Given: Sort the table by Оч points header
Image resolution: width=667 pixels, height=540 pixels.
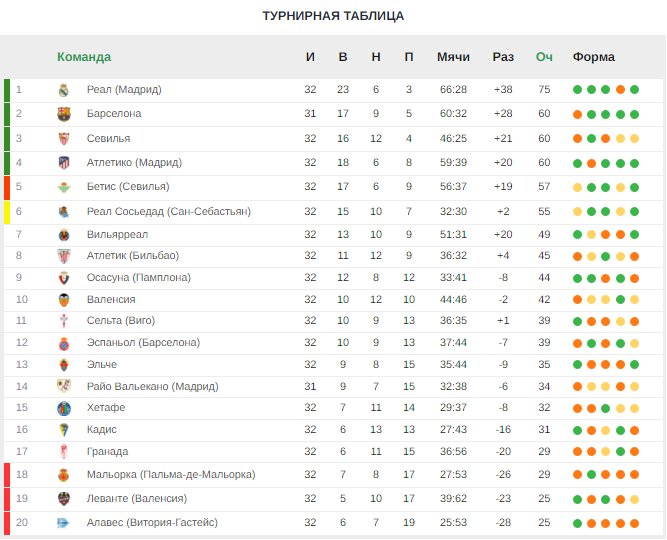Looking at the screenshot, I should 544,57.
